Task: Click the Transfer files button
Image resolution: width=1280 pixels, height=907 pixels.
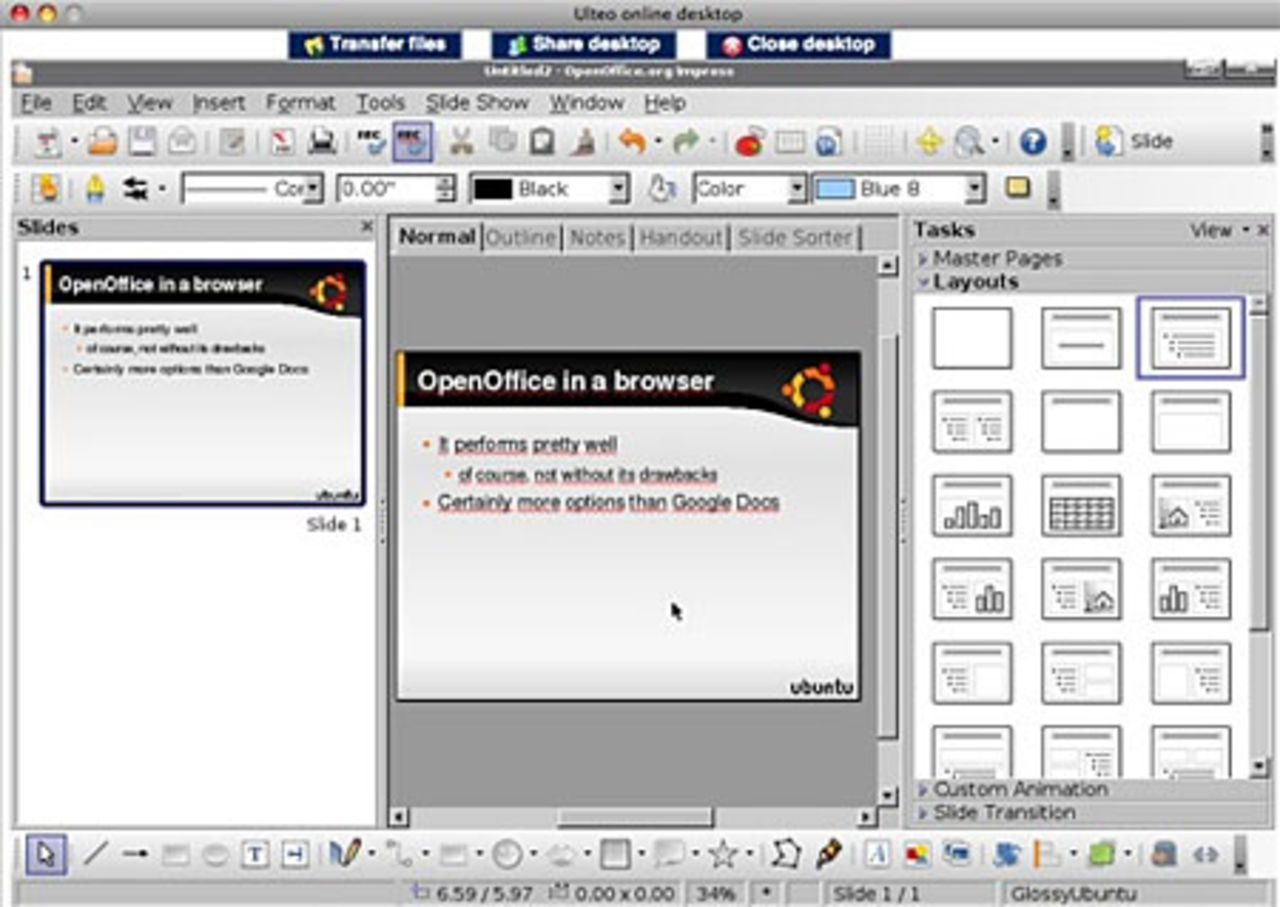Action: pyautogui.click(x=375, y=45)
